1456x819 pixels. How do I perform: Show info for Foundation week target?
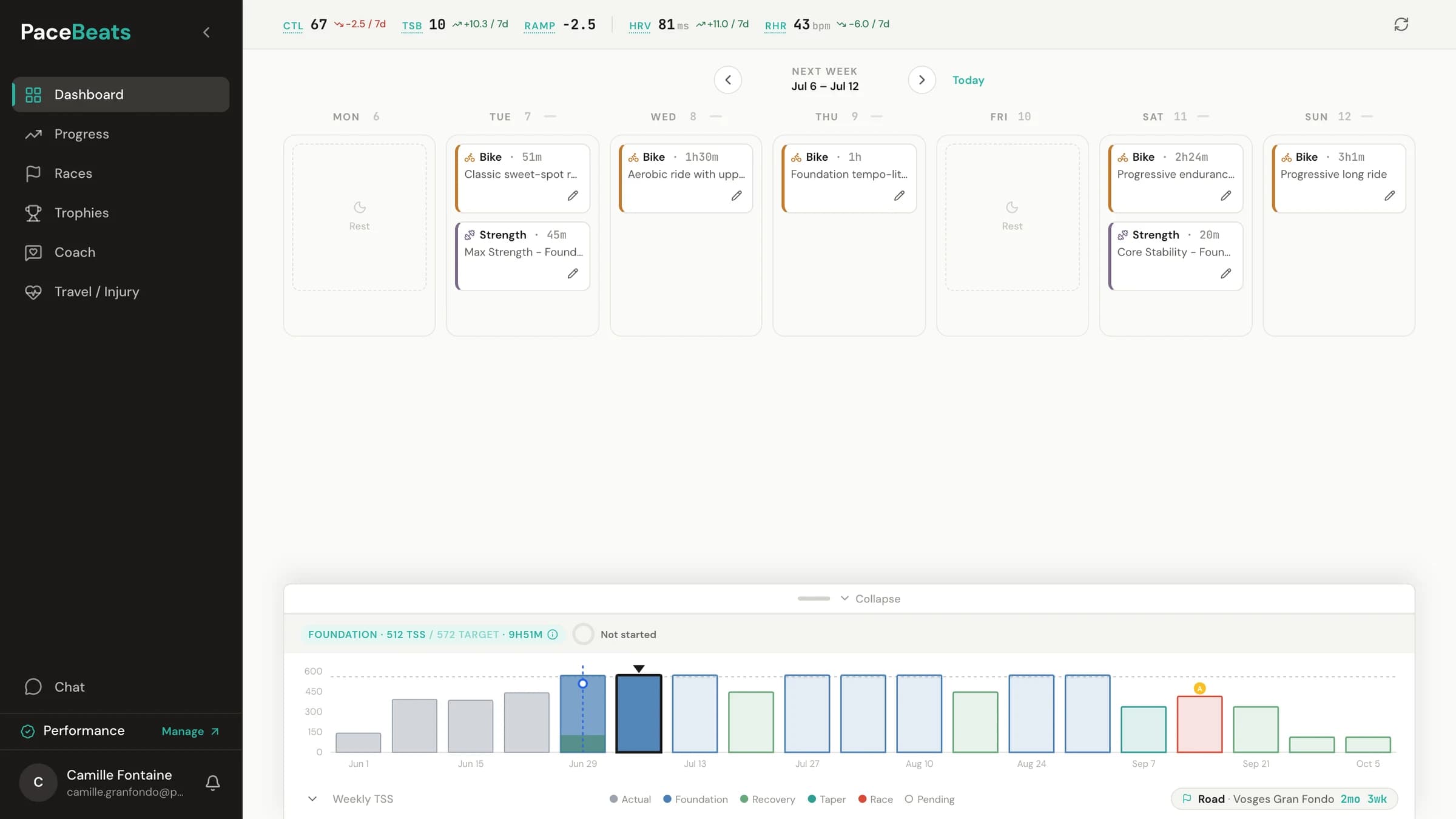553,635
